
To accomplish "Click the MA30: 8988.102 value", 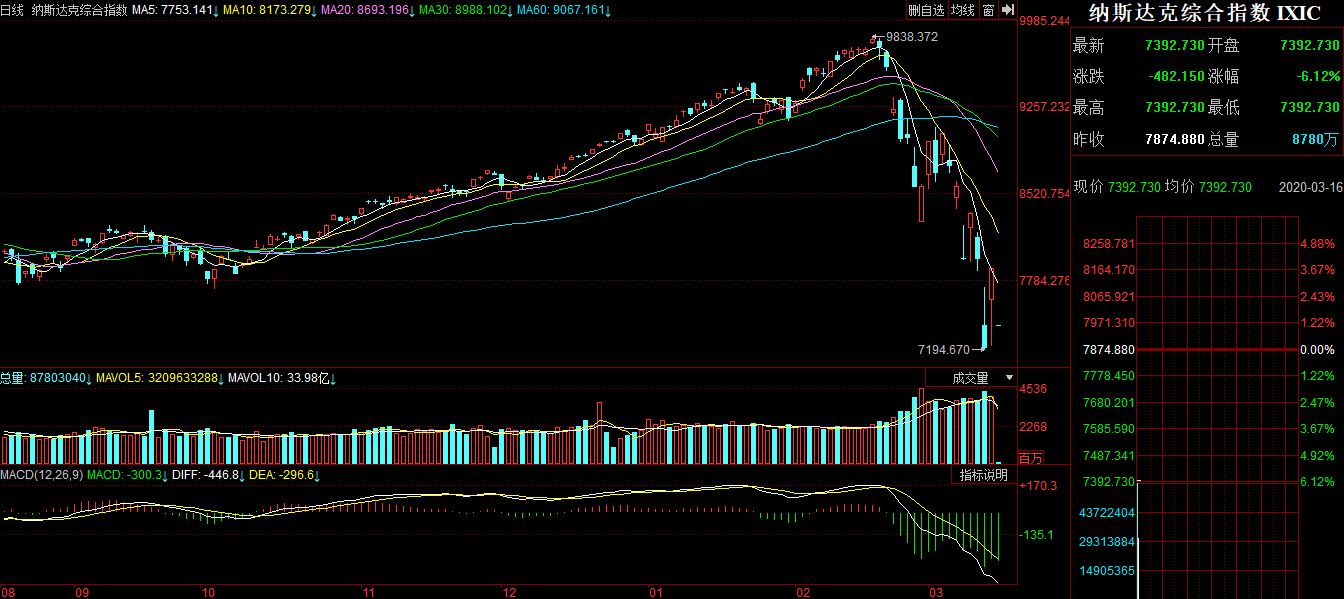I will (x=465, y=10).
